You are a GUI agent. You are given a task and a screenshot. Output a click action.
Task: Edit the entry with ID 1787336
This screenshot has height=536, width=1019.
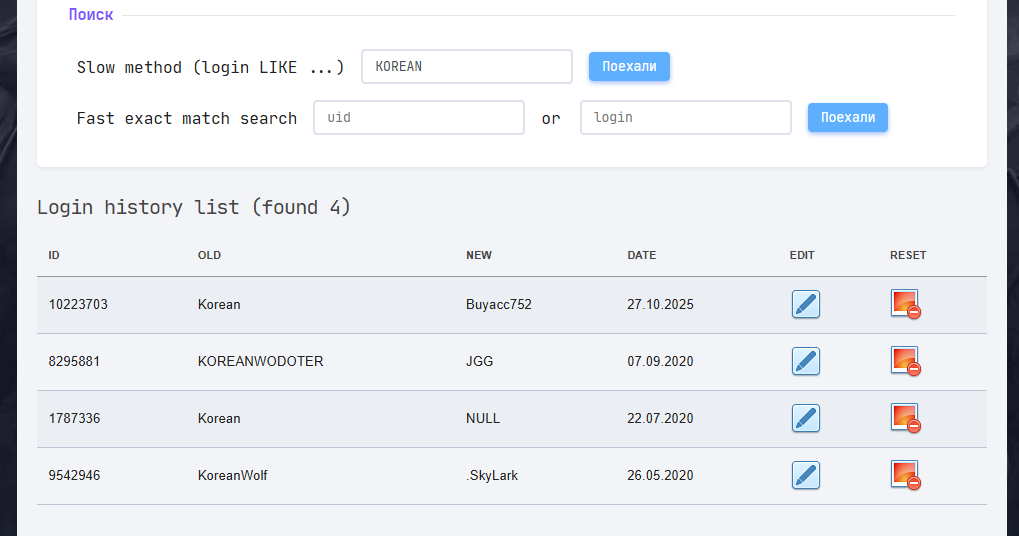click(805, 418)
